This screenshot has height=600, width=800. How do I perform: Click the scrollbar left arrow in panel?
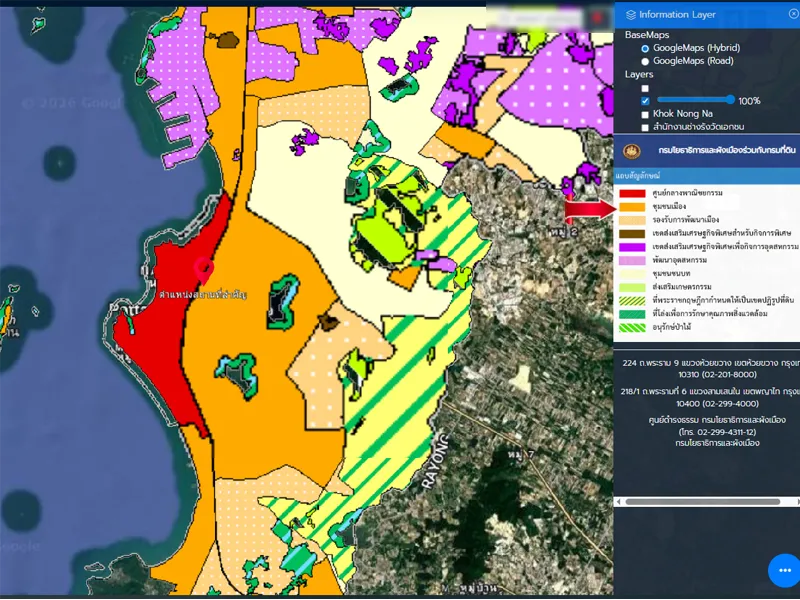pos(618,500)
